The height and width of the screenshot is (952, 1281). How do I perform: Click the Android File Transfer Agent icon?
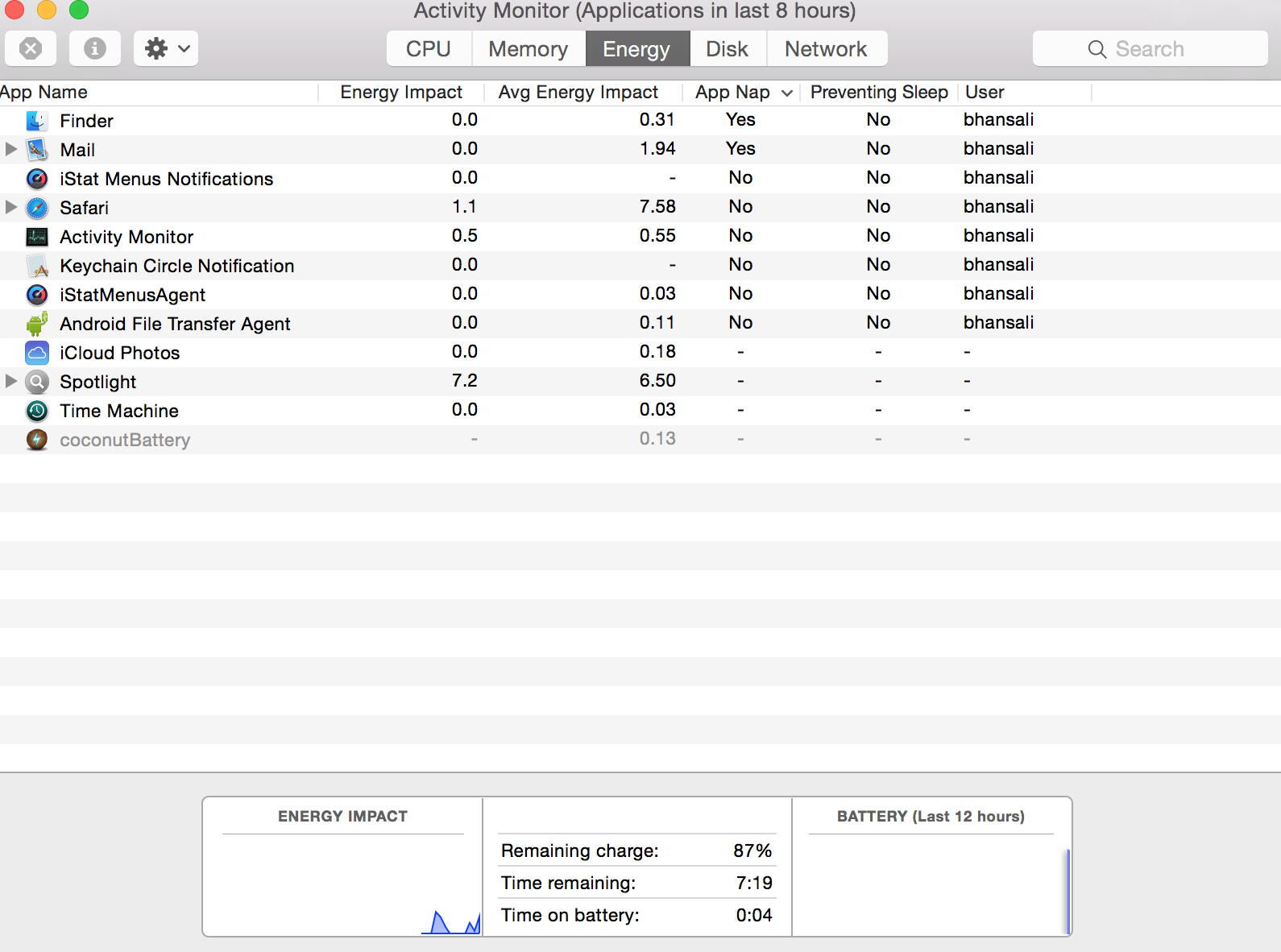(37, 324)
